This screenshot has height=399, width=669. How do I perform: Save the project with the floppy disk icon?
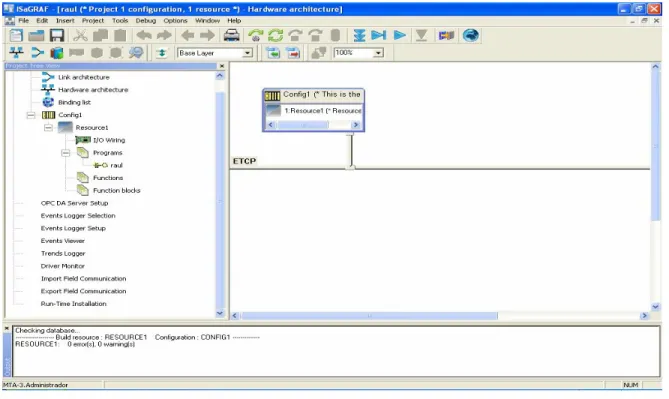tap(57, 35)
